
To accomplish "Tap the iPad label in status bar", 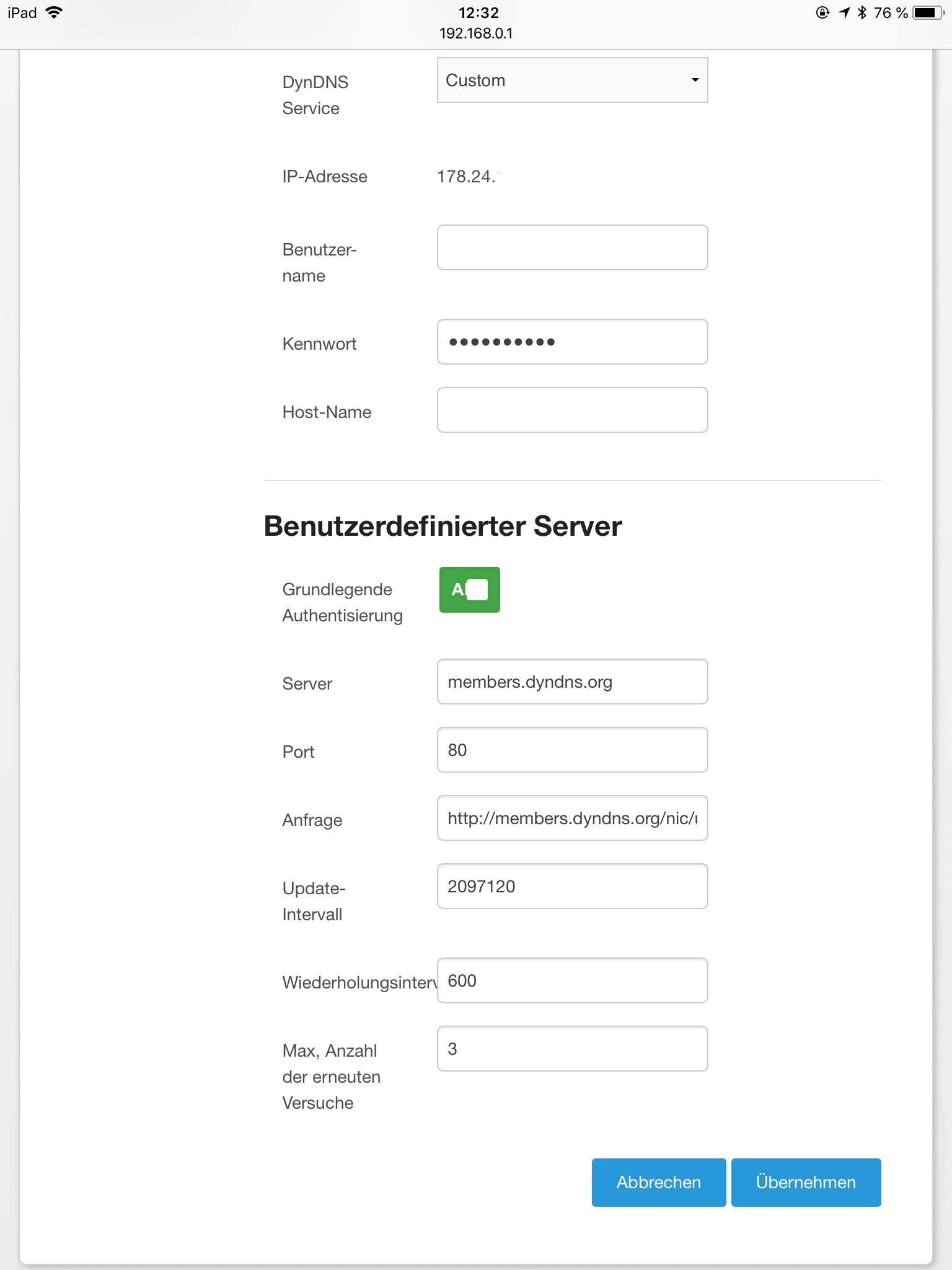I will (22, 12).
